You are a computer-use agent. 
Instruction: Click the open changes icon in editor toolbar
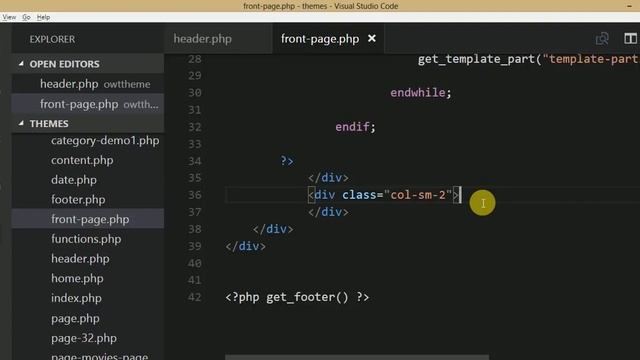point(602,39)
